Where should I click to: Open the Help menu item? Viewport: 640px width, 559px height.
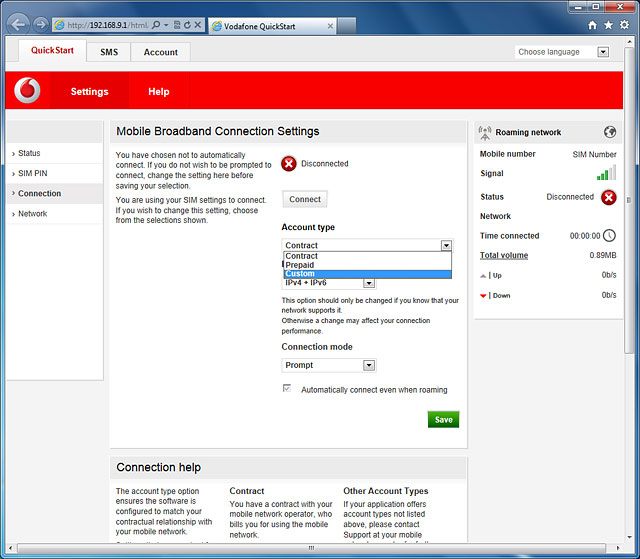click(x=159, y=91)
